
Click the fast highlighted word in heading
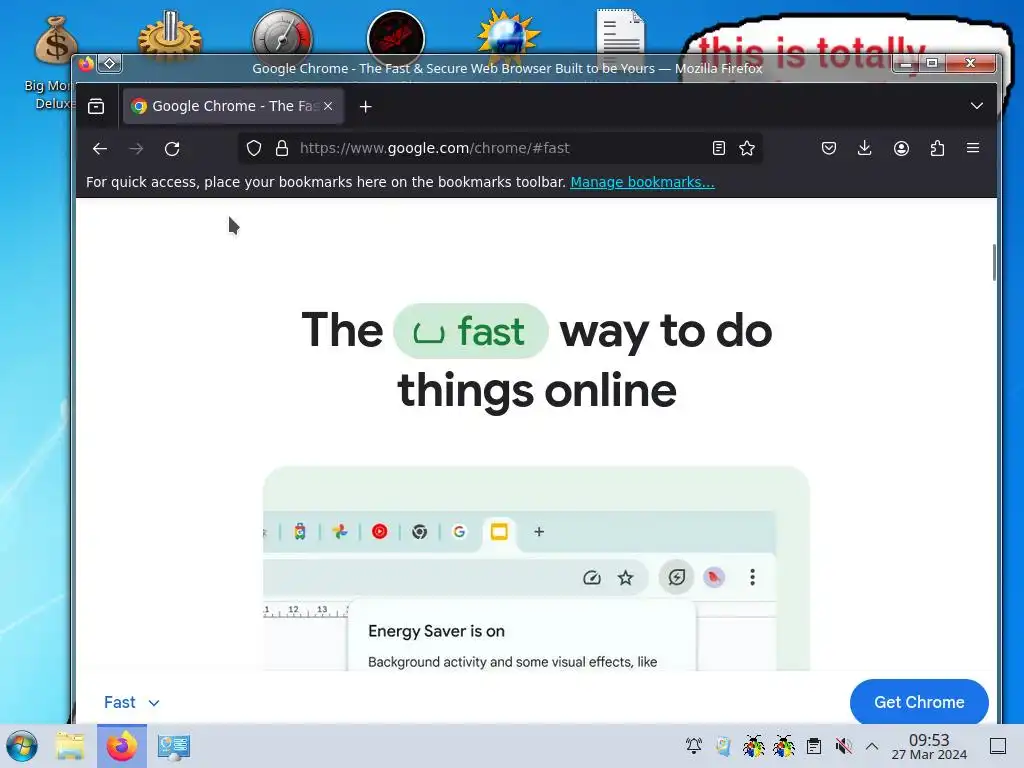470,331
